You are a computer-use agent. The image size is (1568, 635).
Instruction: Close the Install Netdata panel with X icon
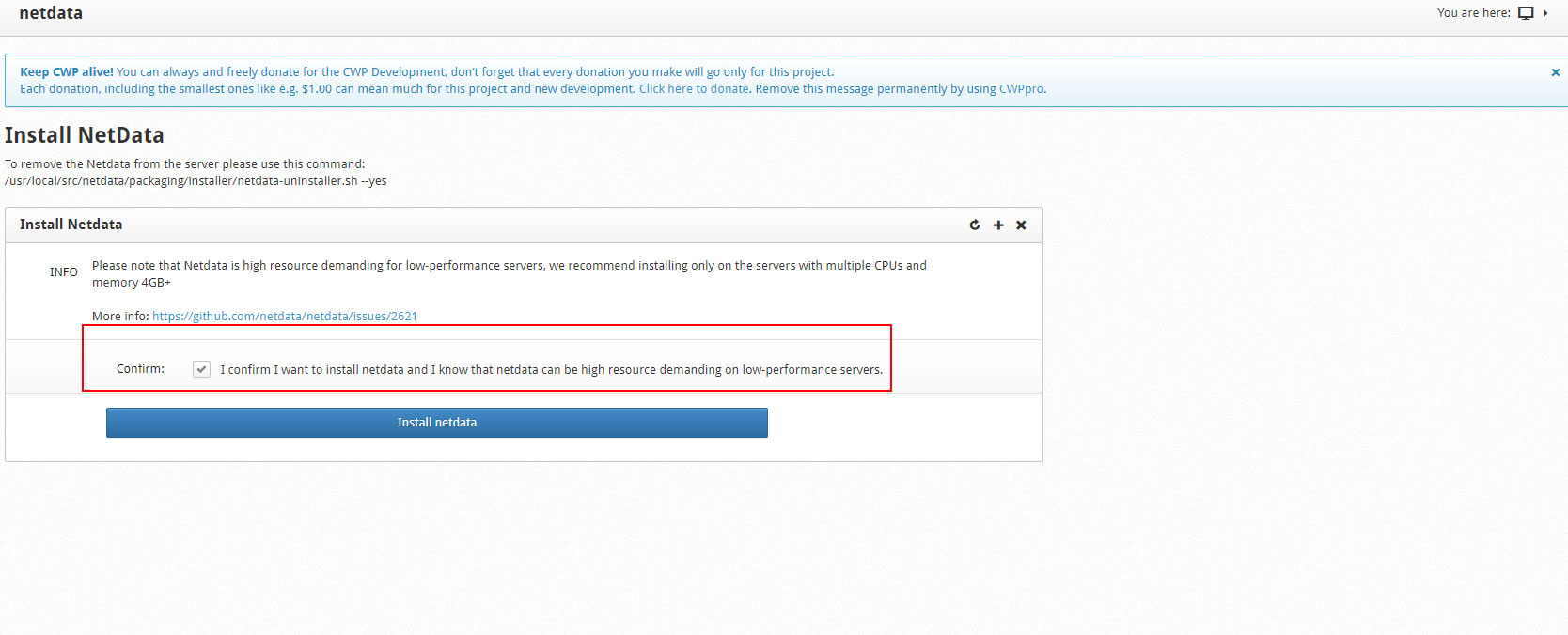1021,225
